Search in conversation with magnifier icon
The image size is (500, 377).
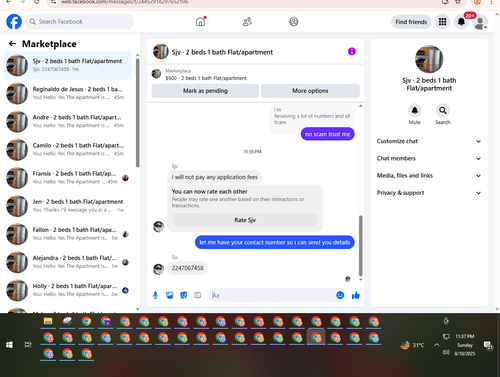(x=443, y=110)
